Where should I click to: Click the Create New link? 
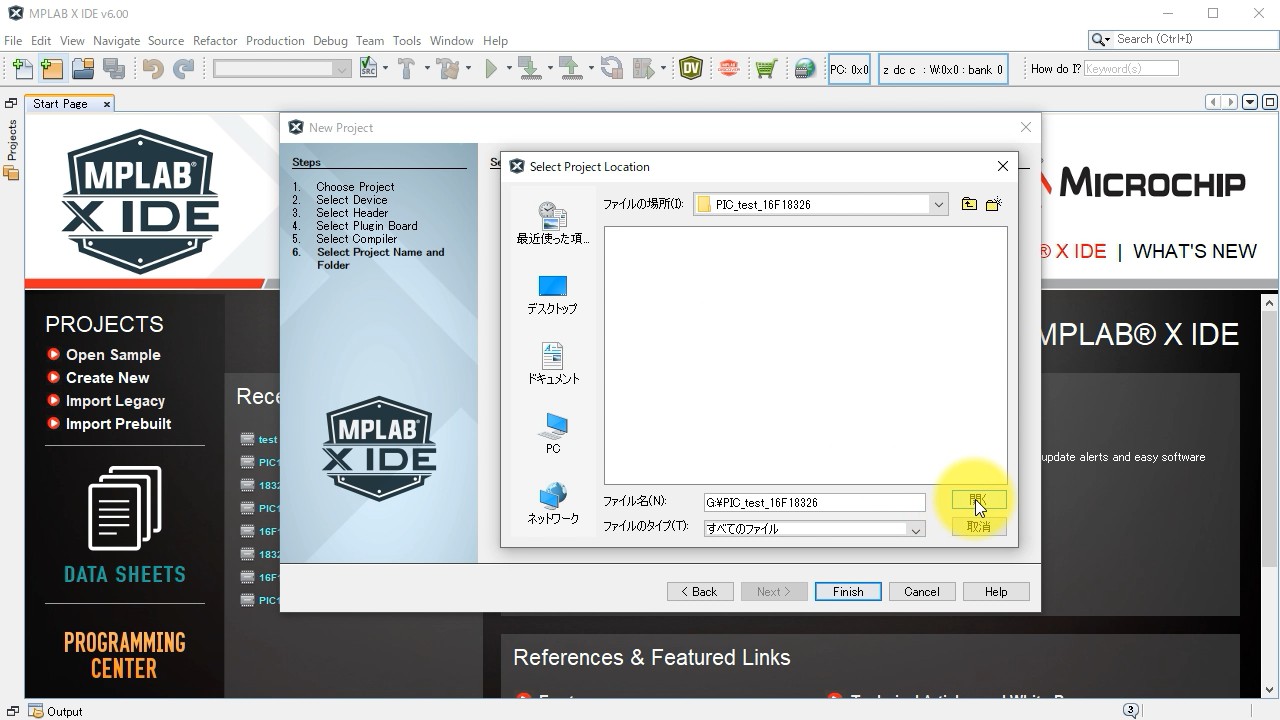107,378
